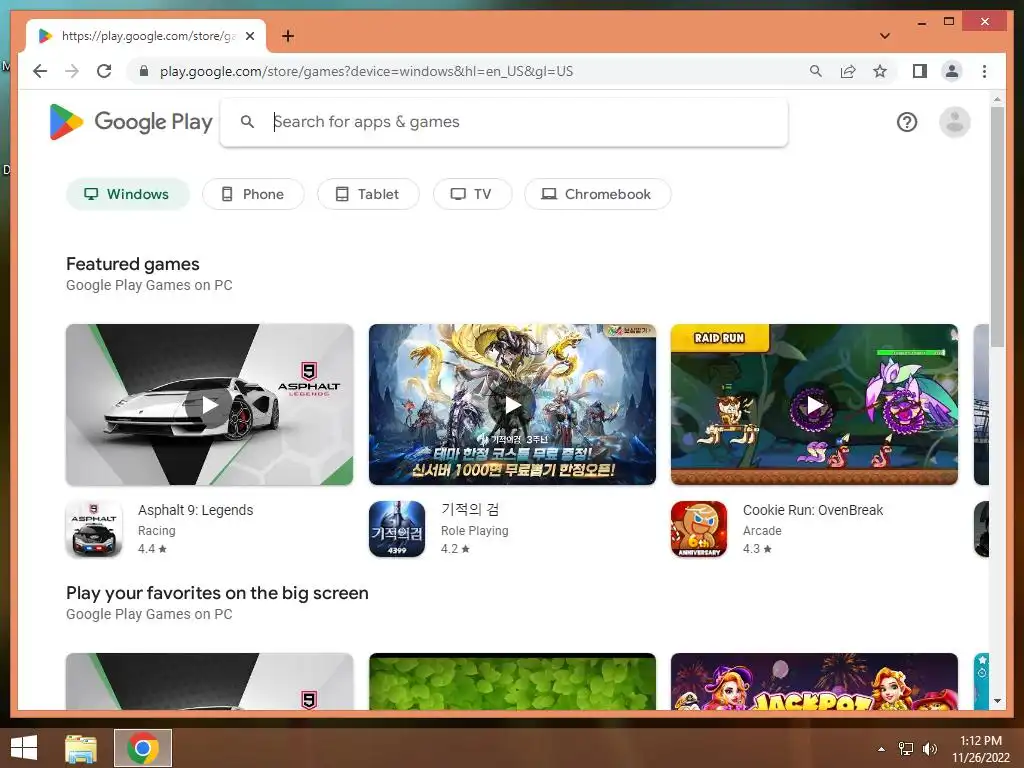Select the Windows device filter
The height and width of the screenshot is (768, 1024).
[128, 194]
